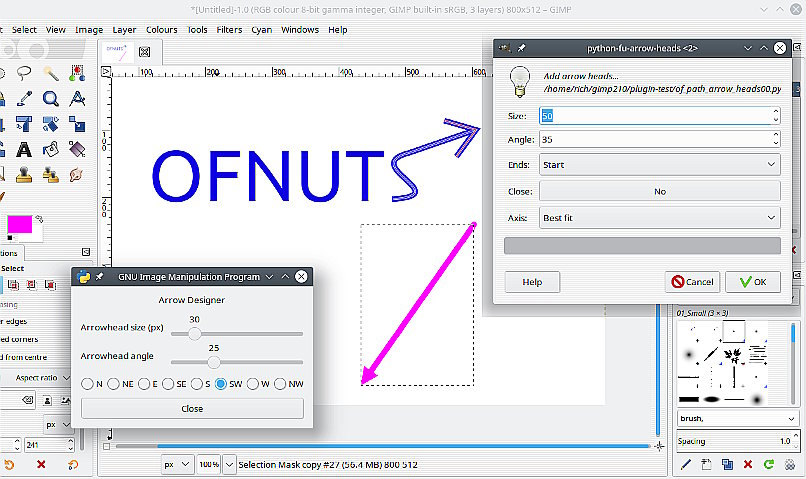Viewport: 806px width, 479px height.
Task: Open the View menu
Action: [x=56, y=30]
